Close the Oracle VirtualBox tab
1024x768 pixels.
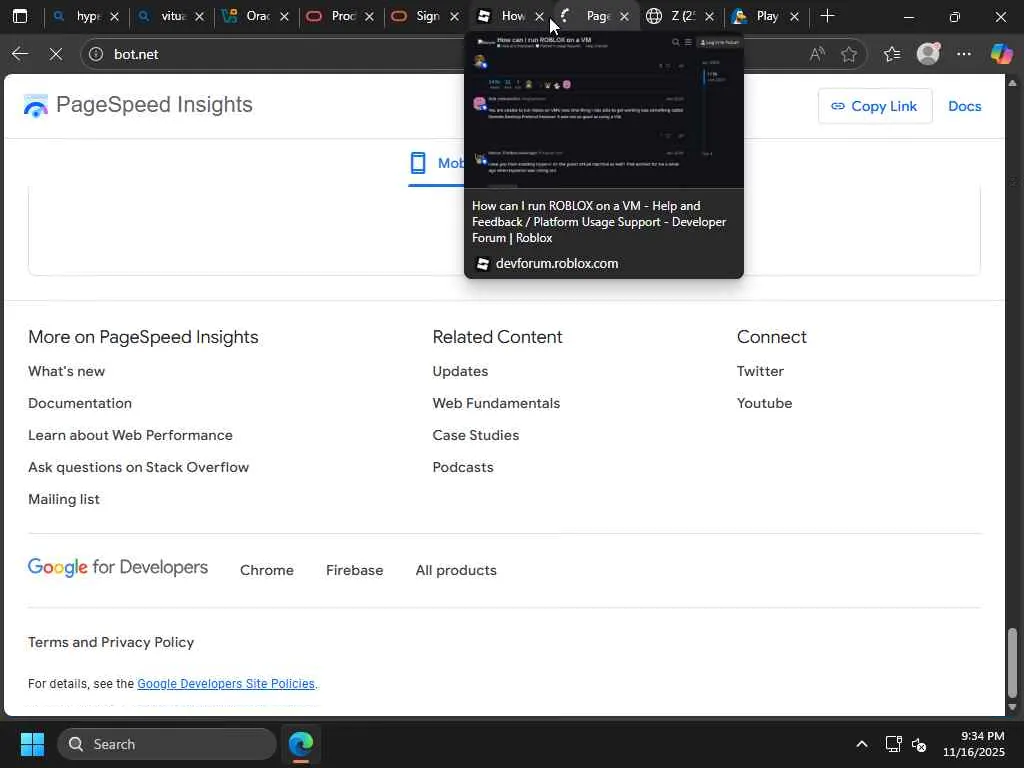284,16
